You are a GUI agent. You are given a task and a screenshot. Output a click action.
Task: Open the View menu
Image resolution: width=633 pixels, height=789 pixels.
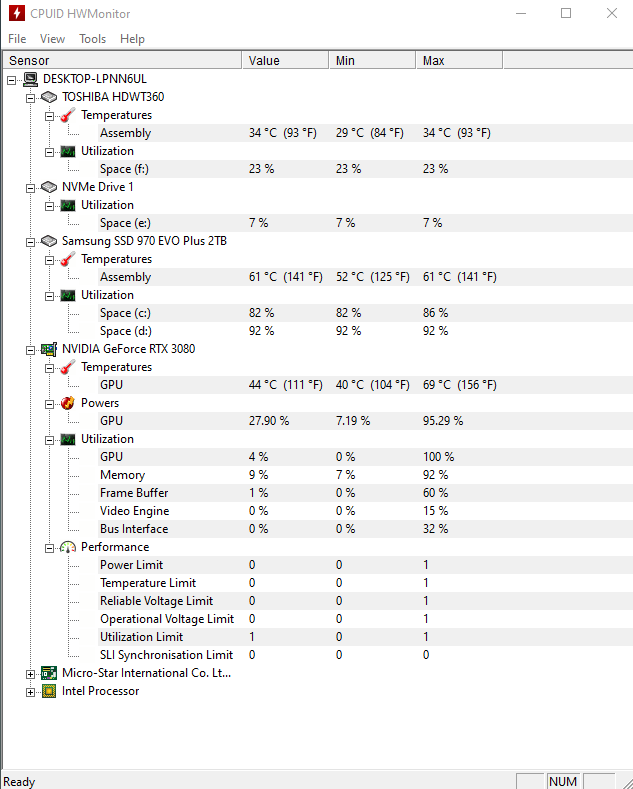(x=52, y=39)
